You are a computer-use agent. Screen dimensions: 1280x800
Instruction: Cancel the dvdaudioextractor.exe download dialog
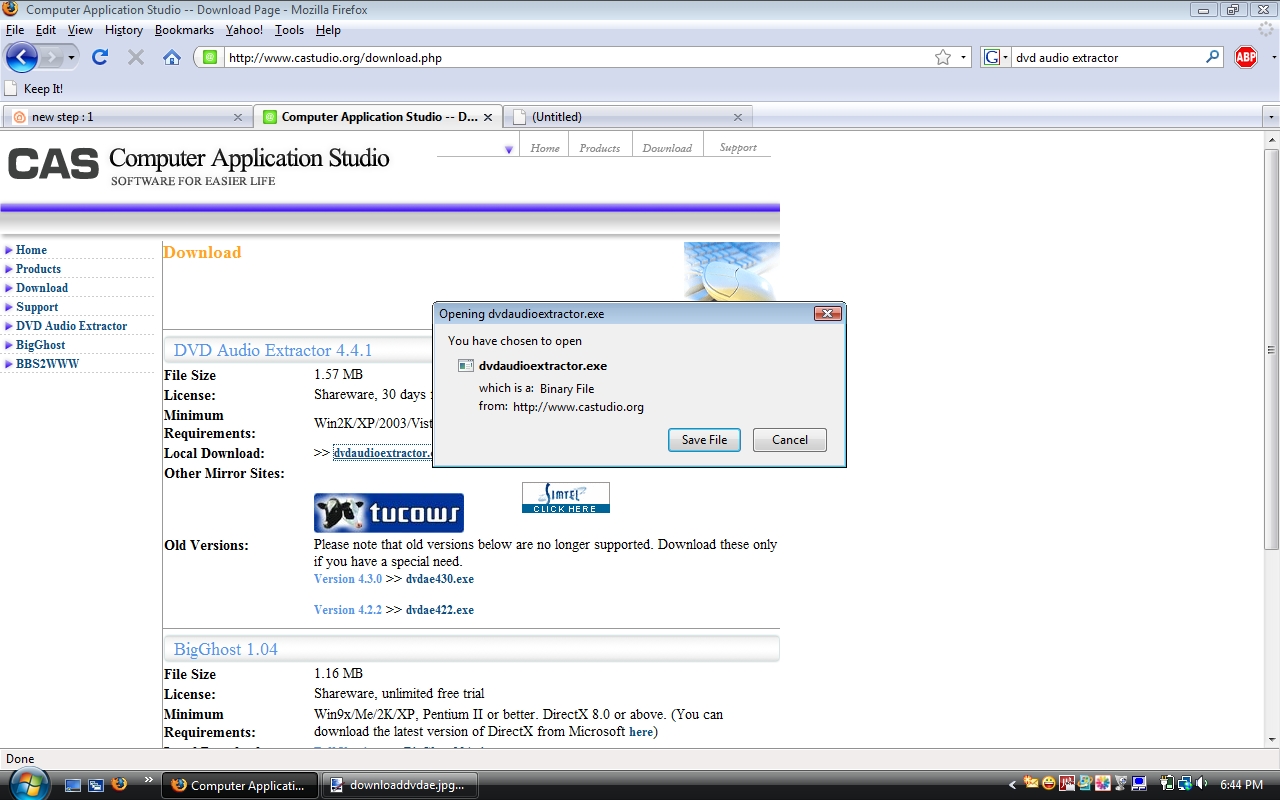coord(790,440)
